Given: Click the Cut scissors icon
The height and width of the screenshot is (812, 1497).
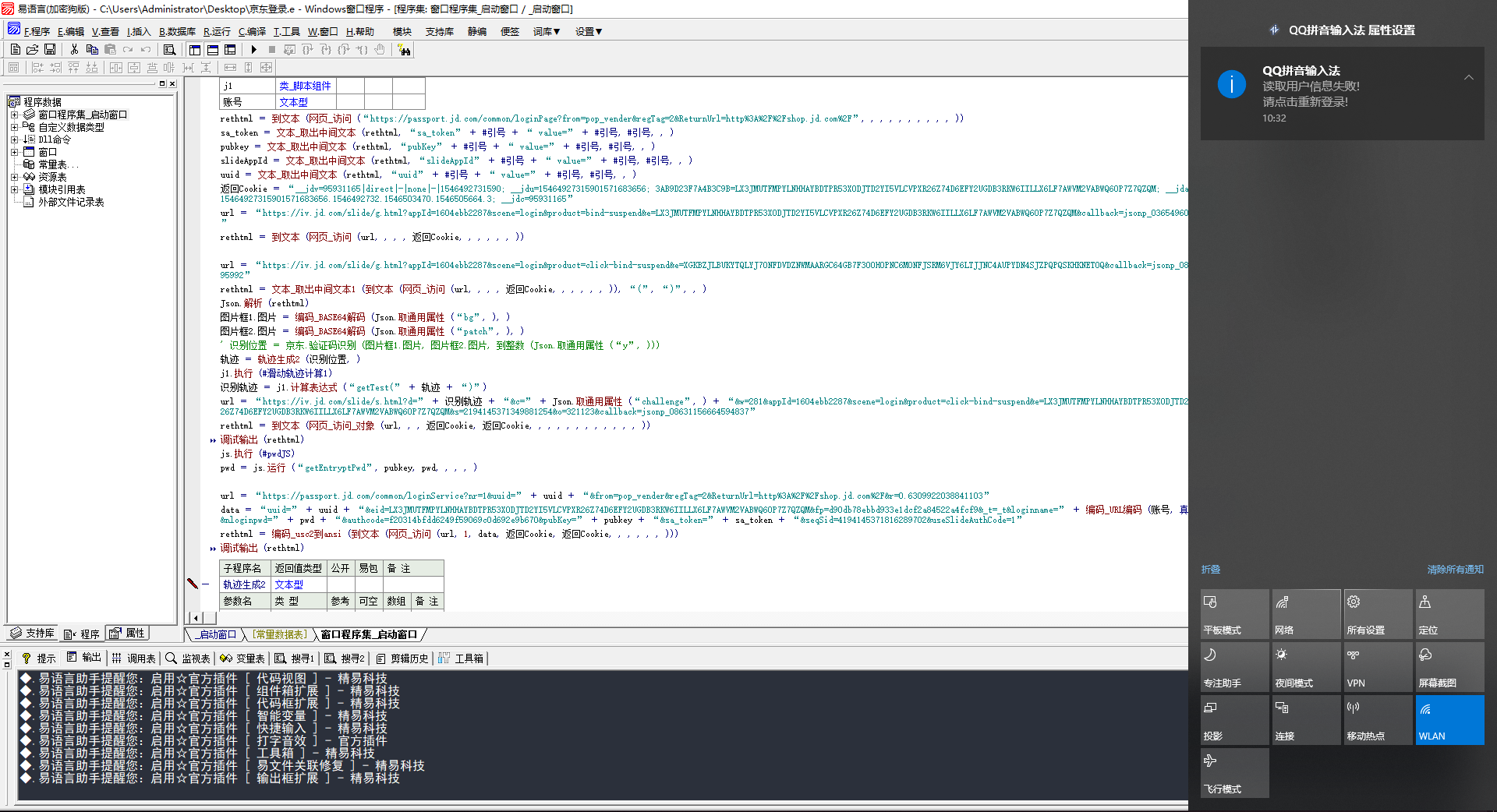Looking at the screenshot, I should (74, 50).
